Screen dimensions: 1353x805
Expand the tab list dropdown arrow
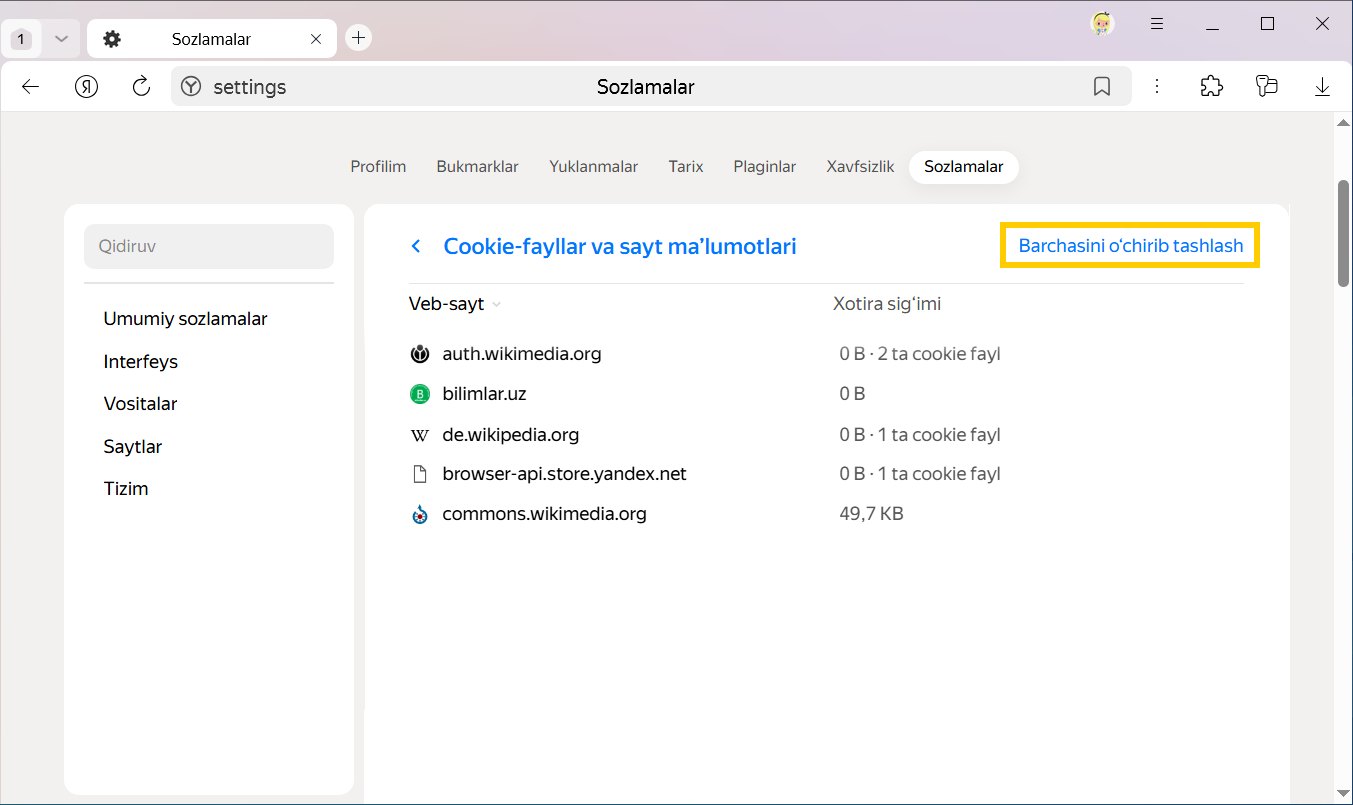pos(61,39)
